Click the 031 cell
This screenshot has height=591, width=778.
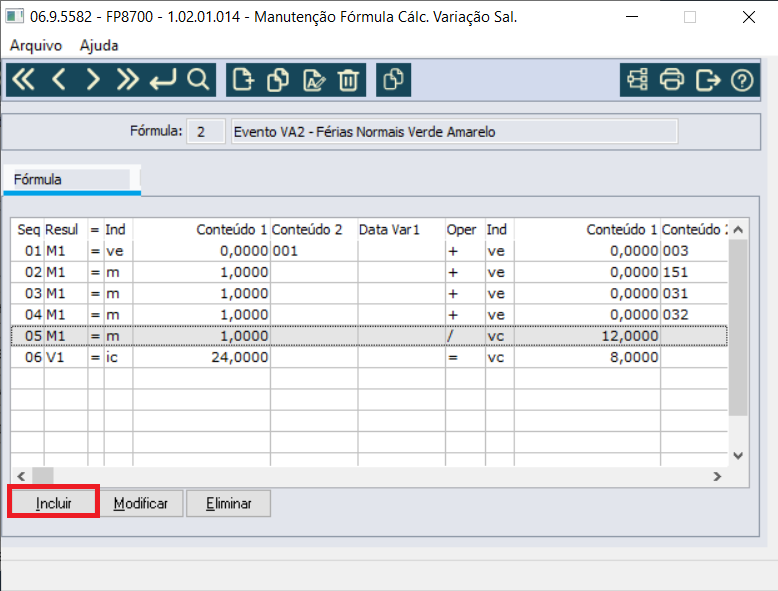click(694, 294)
